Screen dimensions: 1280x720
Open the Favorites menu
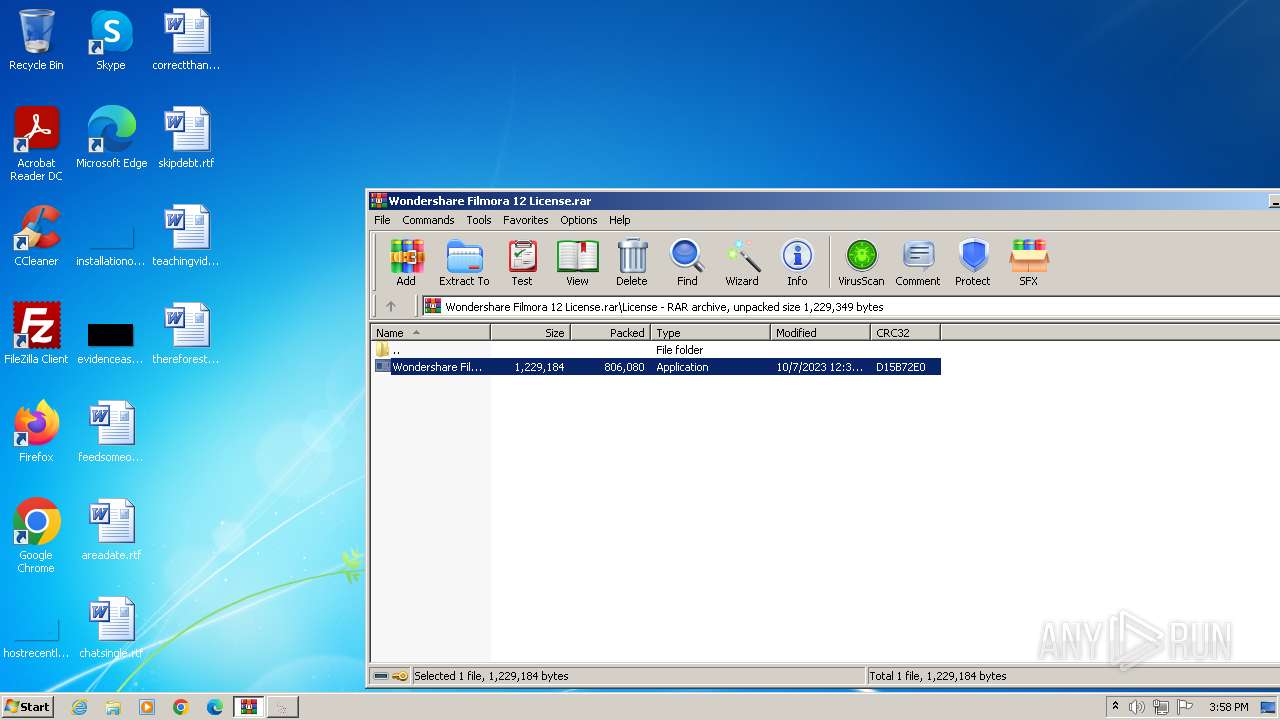tap(525, 220)
